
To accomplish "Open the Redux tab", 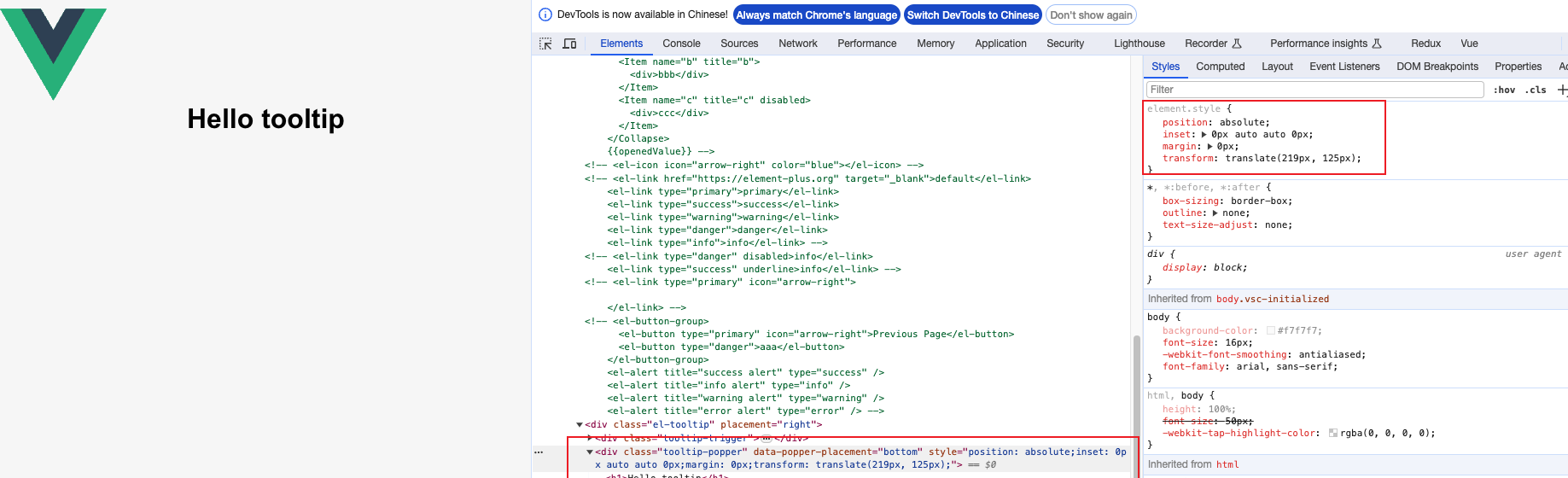I will 1425,44.
